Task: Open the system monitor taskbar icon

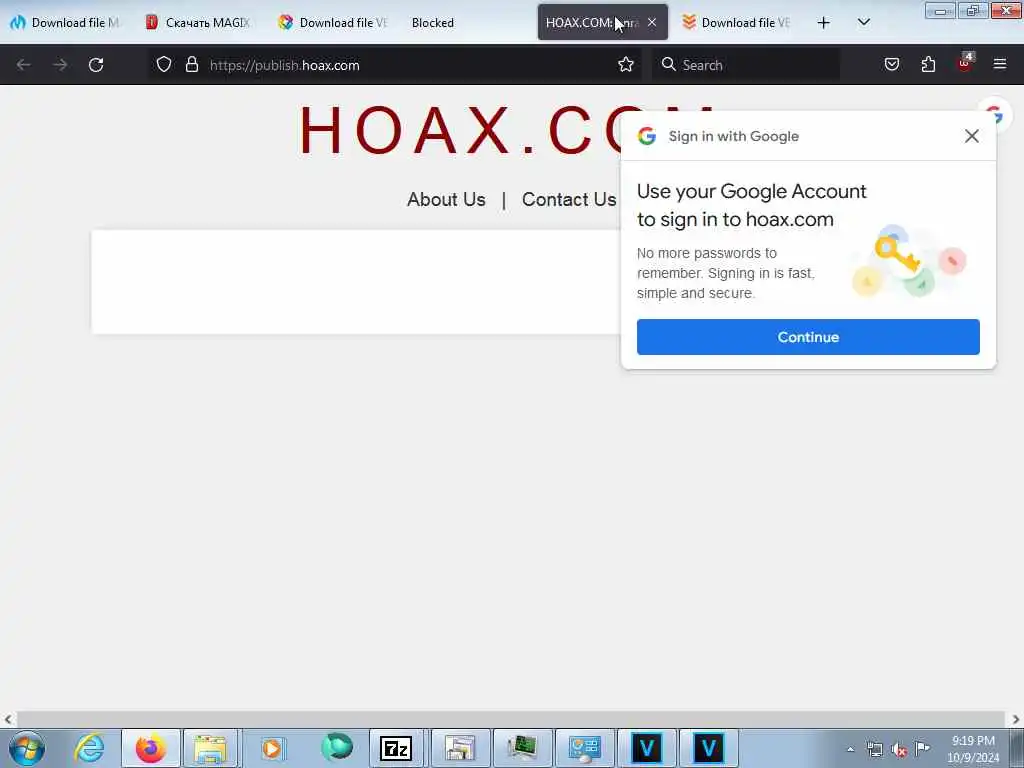Action: (522, 748)
